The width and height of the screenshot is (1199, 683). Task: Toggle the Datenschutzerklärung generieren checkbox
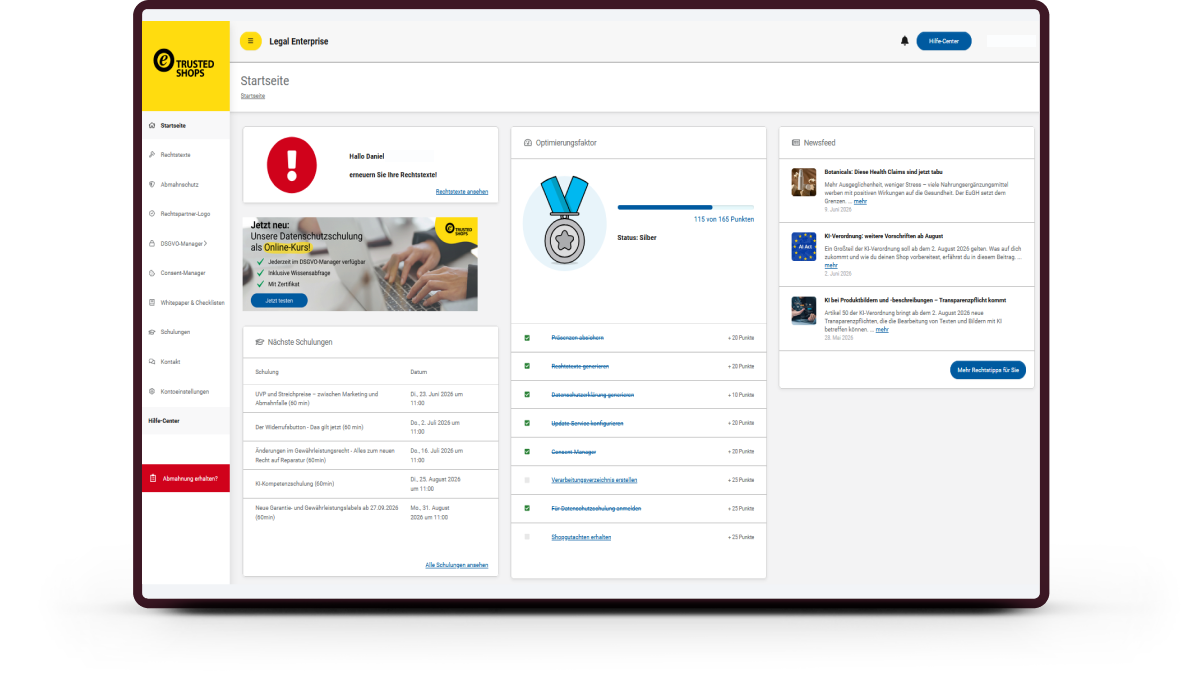point(527,395)
